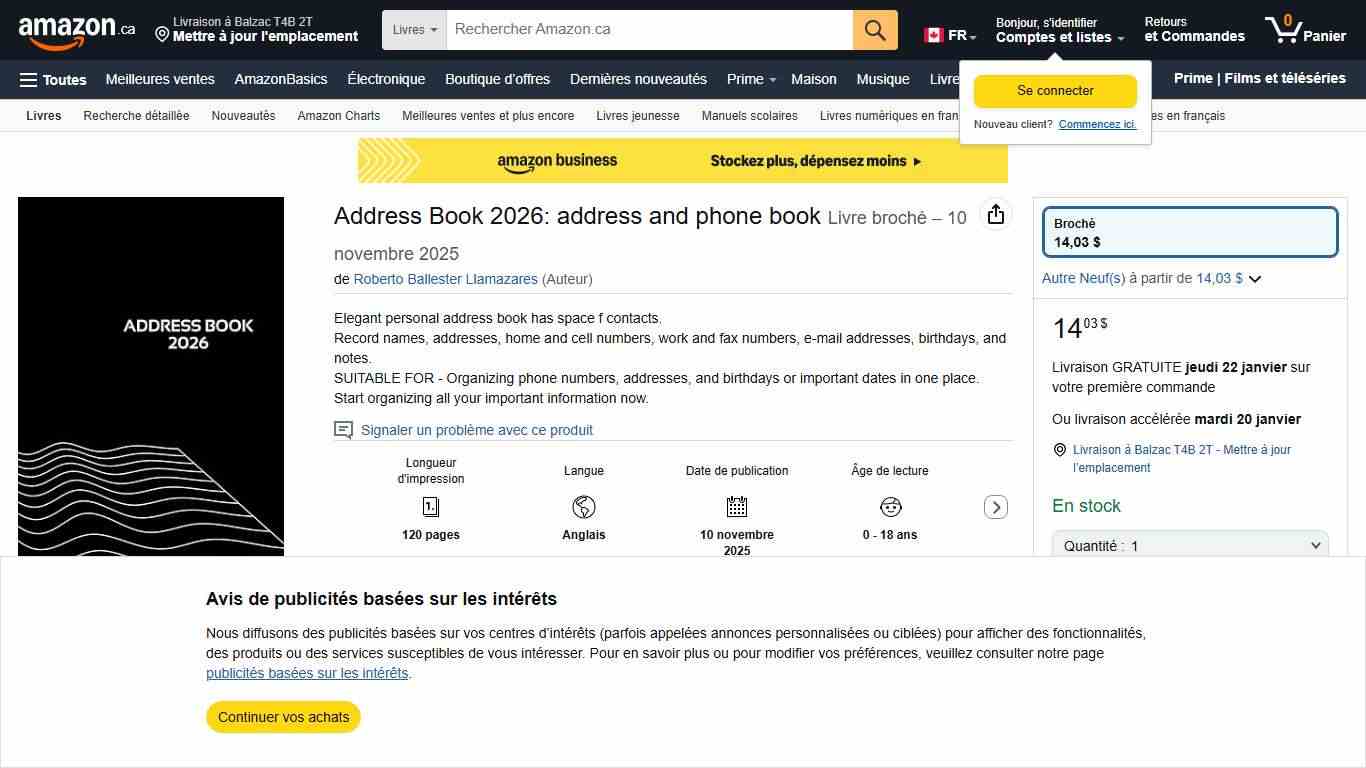
Task: Open the Livres search category dropdown
Action: click(x=414, y=30)
